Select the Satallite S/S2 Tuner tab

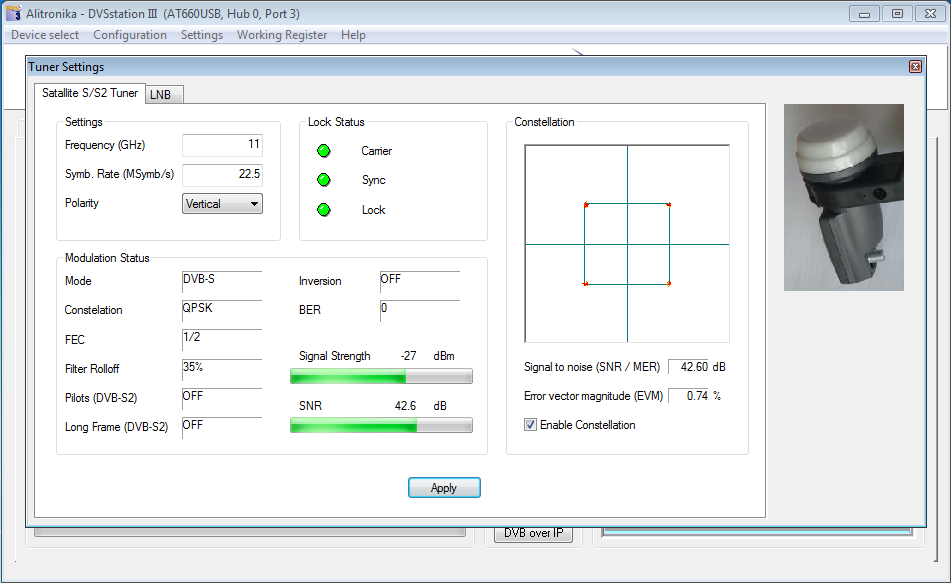90,93
